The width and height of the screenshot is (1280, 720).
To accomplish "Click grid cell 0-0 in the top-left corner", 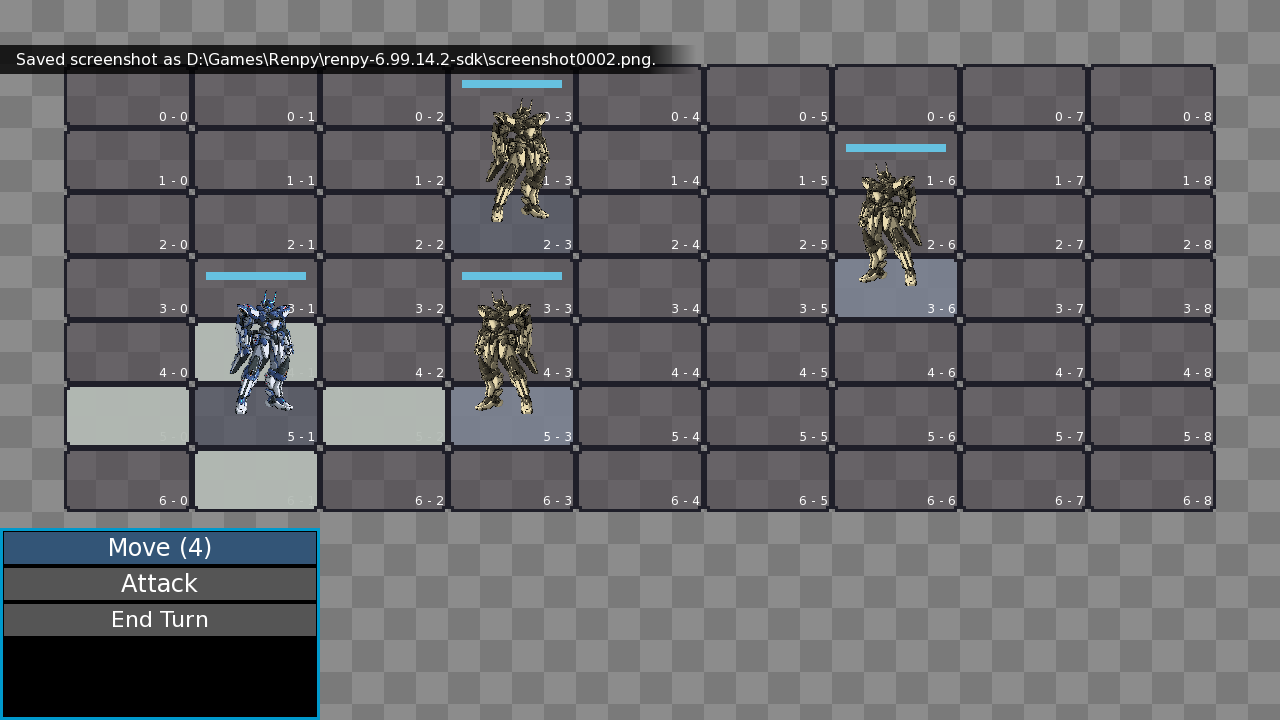I will coord(127,96).
